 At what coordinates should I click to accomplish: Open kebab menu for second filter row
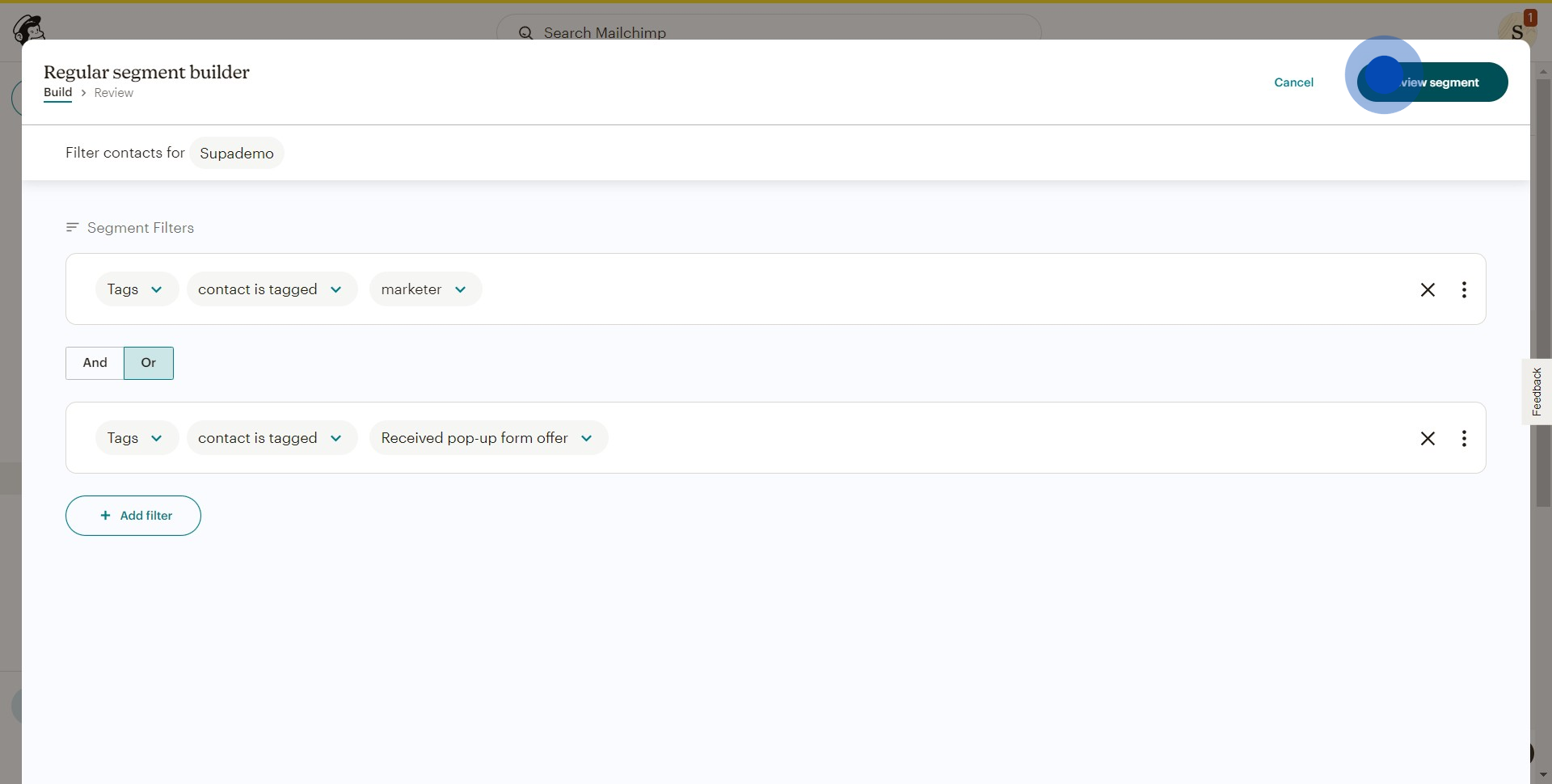(x=1464, y=438)
